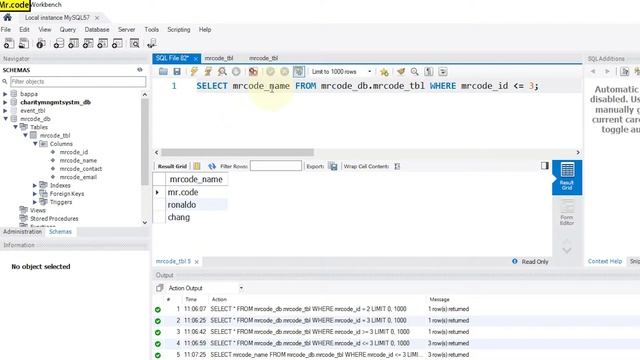Open the File menu
640x360 pixels.
tap(6, 29)
